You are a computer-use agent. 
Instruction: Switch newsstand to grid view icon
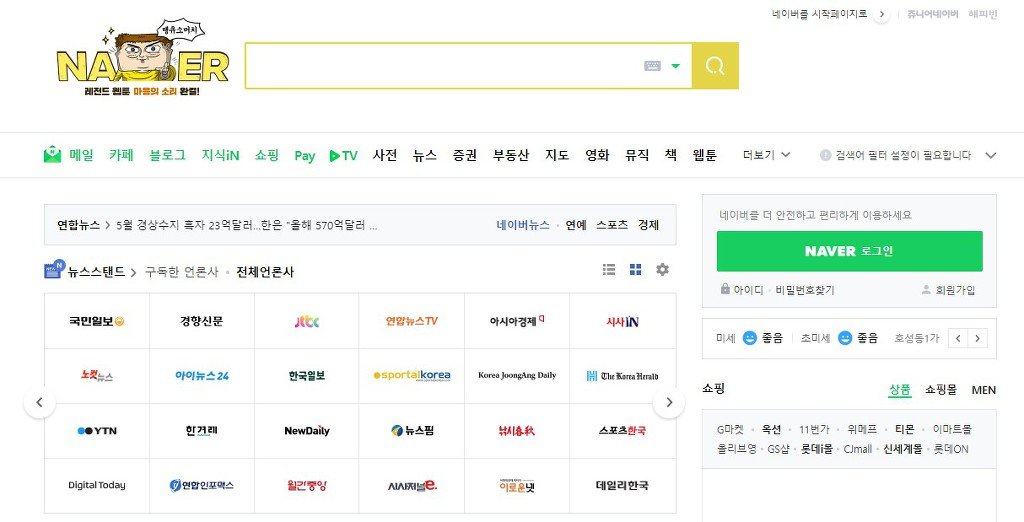click(635, 270)
